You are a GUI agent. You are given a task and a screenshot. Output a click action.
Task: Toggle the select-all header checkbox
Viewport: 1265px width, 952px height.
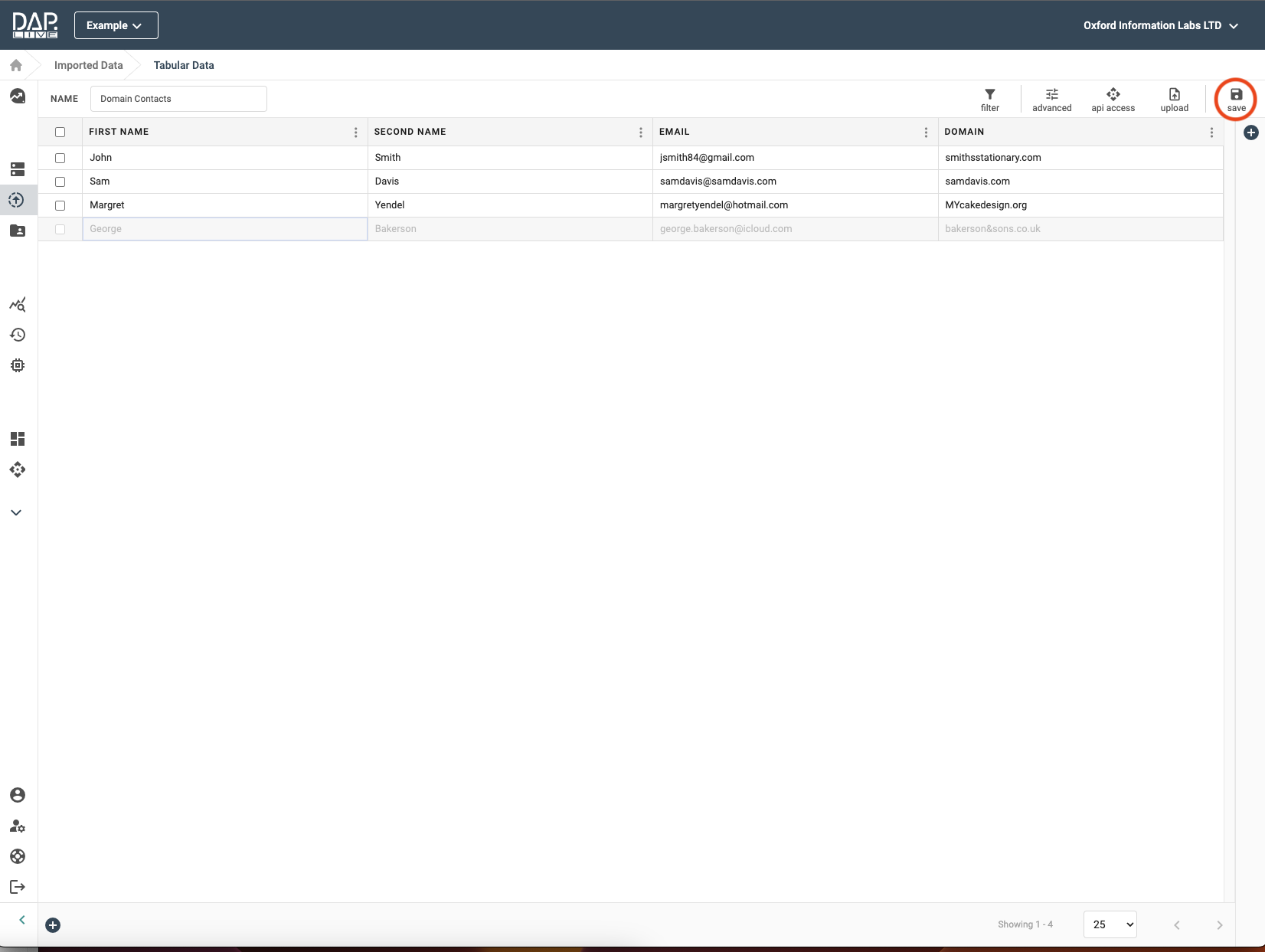[x=60, y=132]
